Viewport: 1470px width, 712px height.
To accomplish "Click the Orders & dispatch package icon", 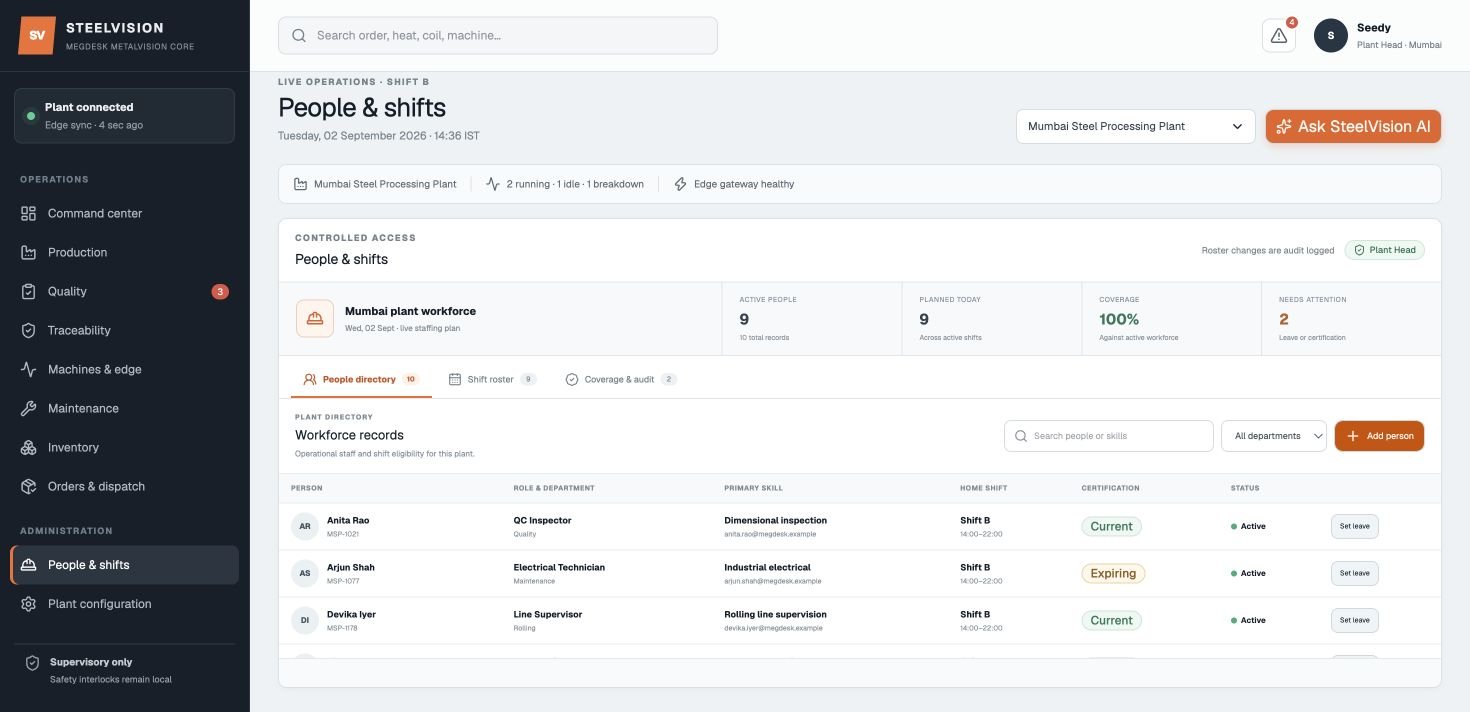I will pos(29,486).
